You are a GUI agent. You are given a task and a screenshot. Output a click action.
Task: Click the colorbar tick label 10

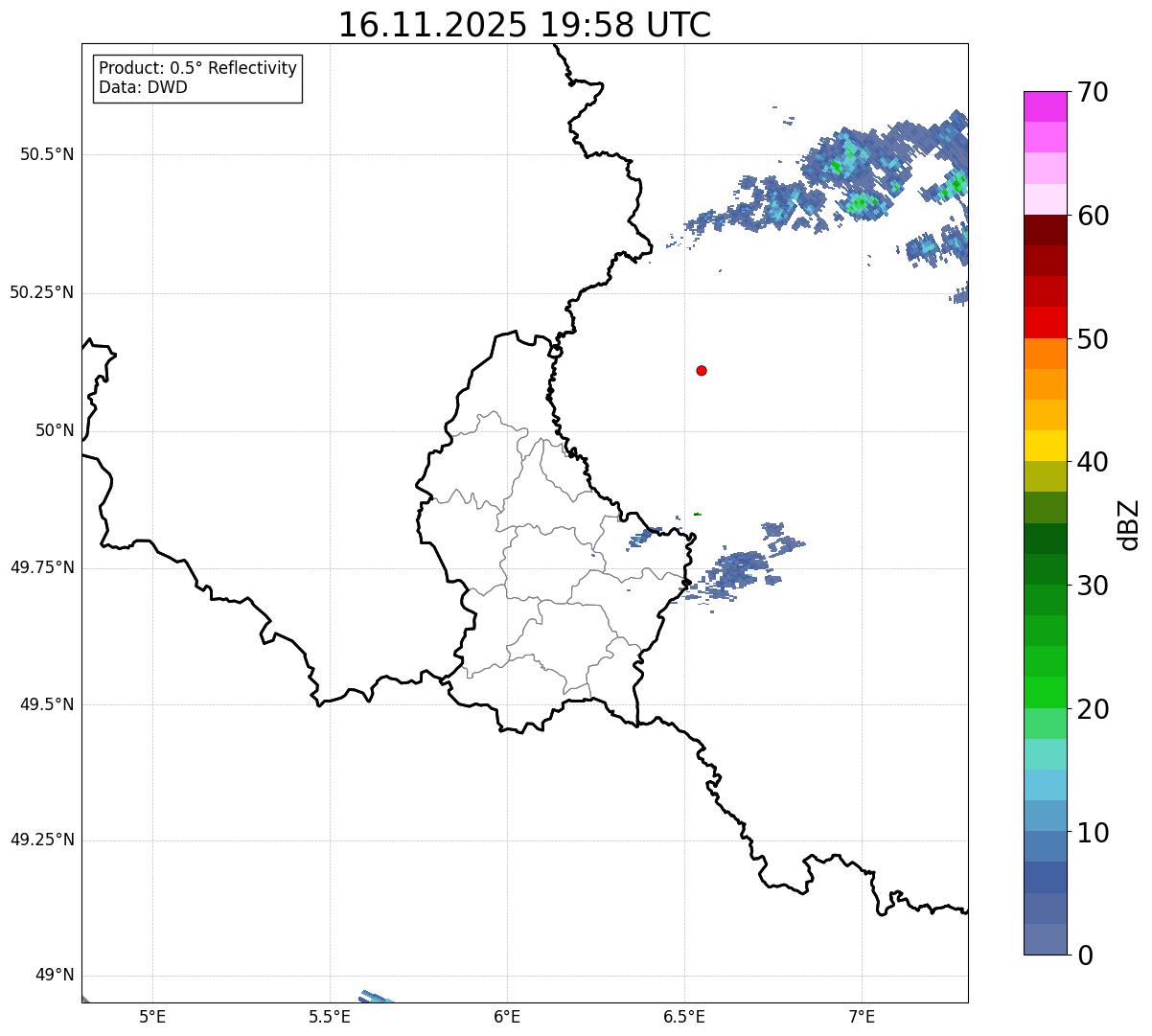click(1093, 832)
